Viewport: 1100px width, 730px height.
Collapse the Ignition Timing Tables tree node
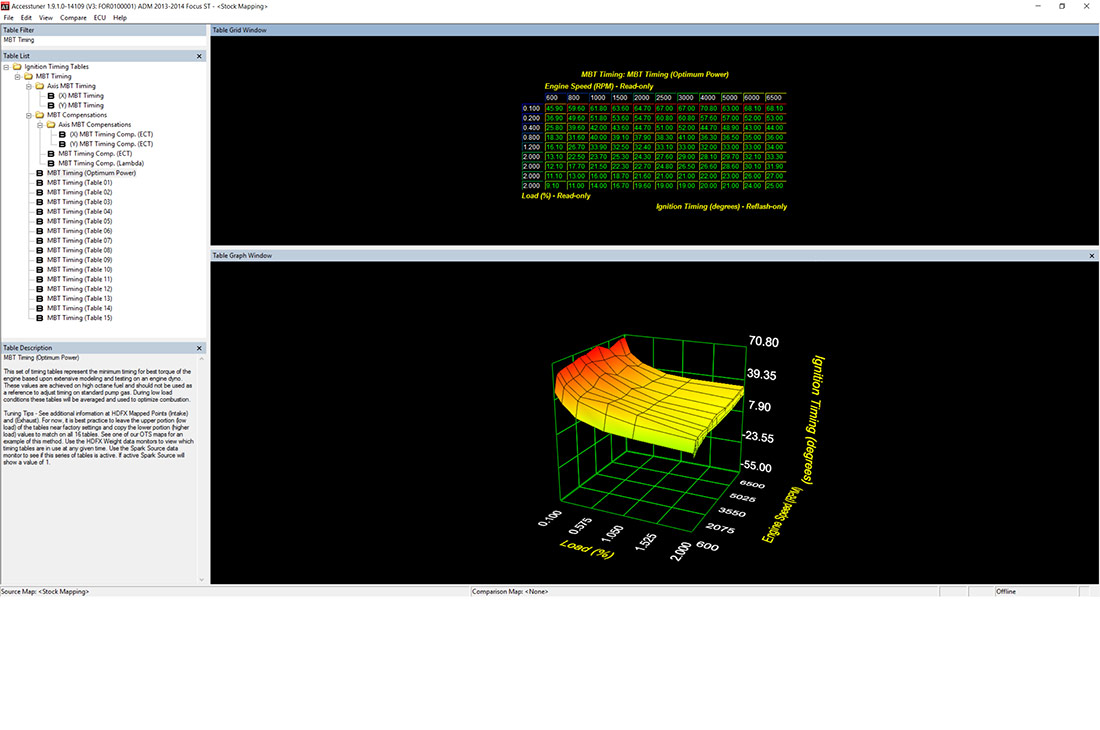click(x=6, y=67)
